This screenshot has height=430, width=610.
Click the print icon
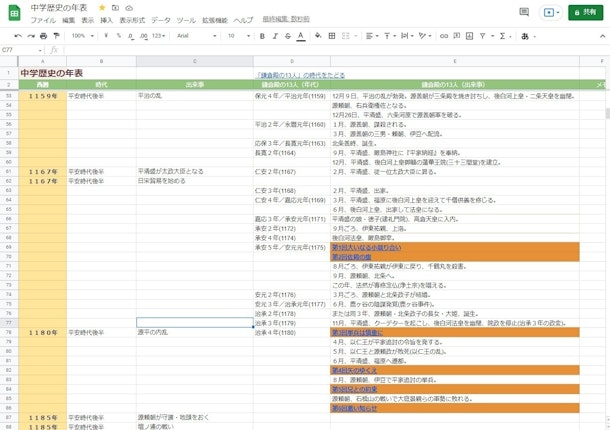tap(43, 35)
